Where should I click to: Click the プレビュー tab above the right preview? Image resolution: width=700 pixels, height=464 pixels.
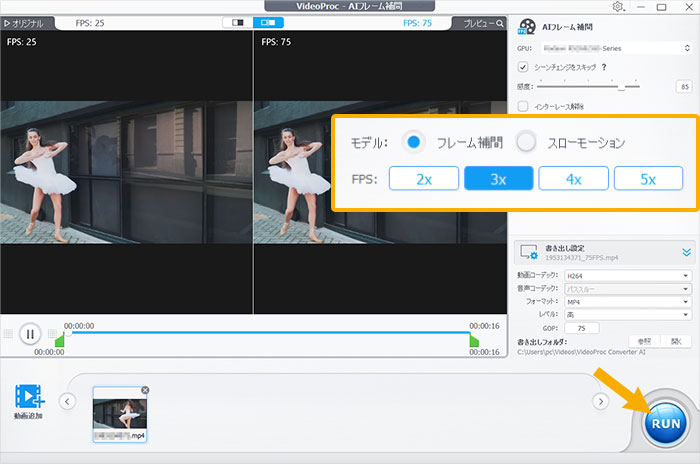pyautogui.click(x=478, y=22)
